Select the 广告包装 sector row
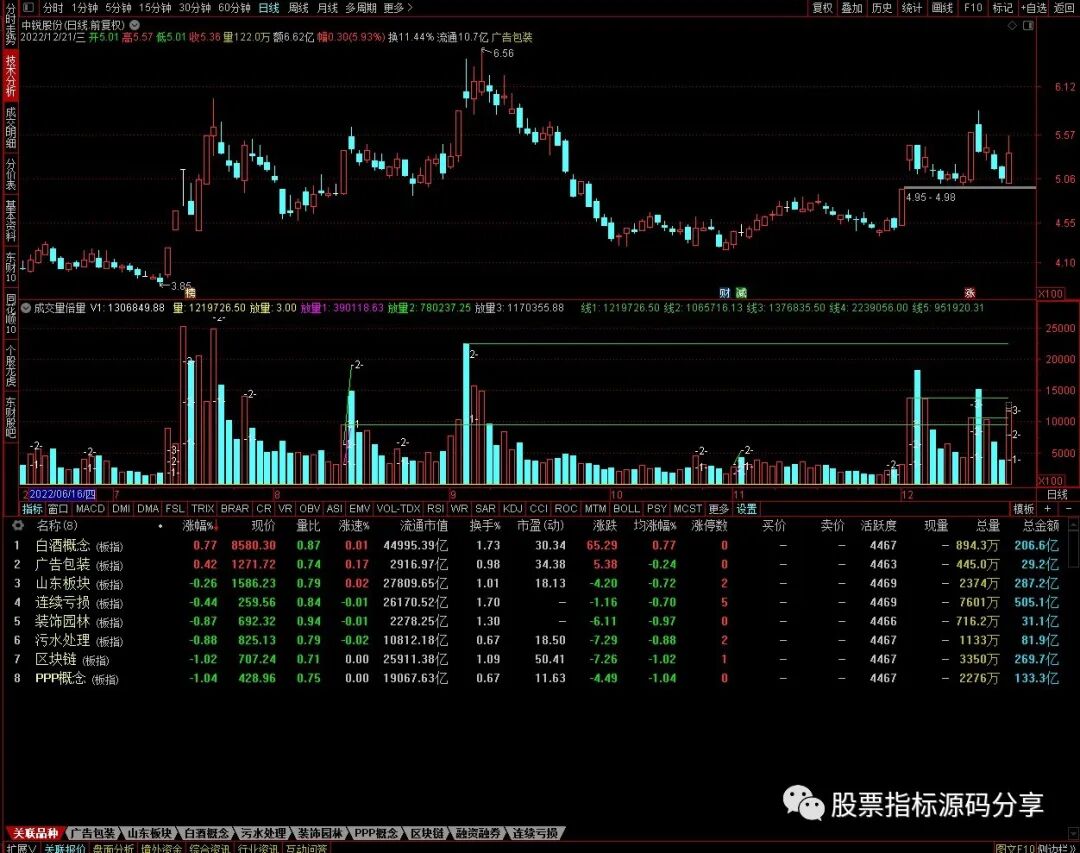Screen dimensions: 1080x853 (x=537, y=564)
